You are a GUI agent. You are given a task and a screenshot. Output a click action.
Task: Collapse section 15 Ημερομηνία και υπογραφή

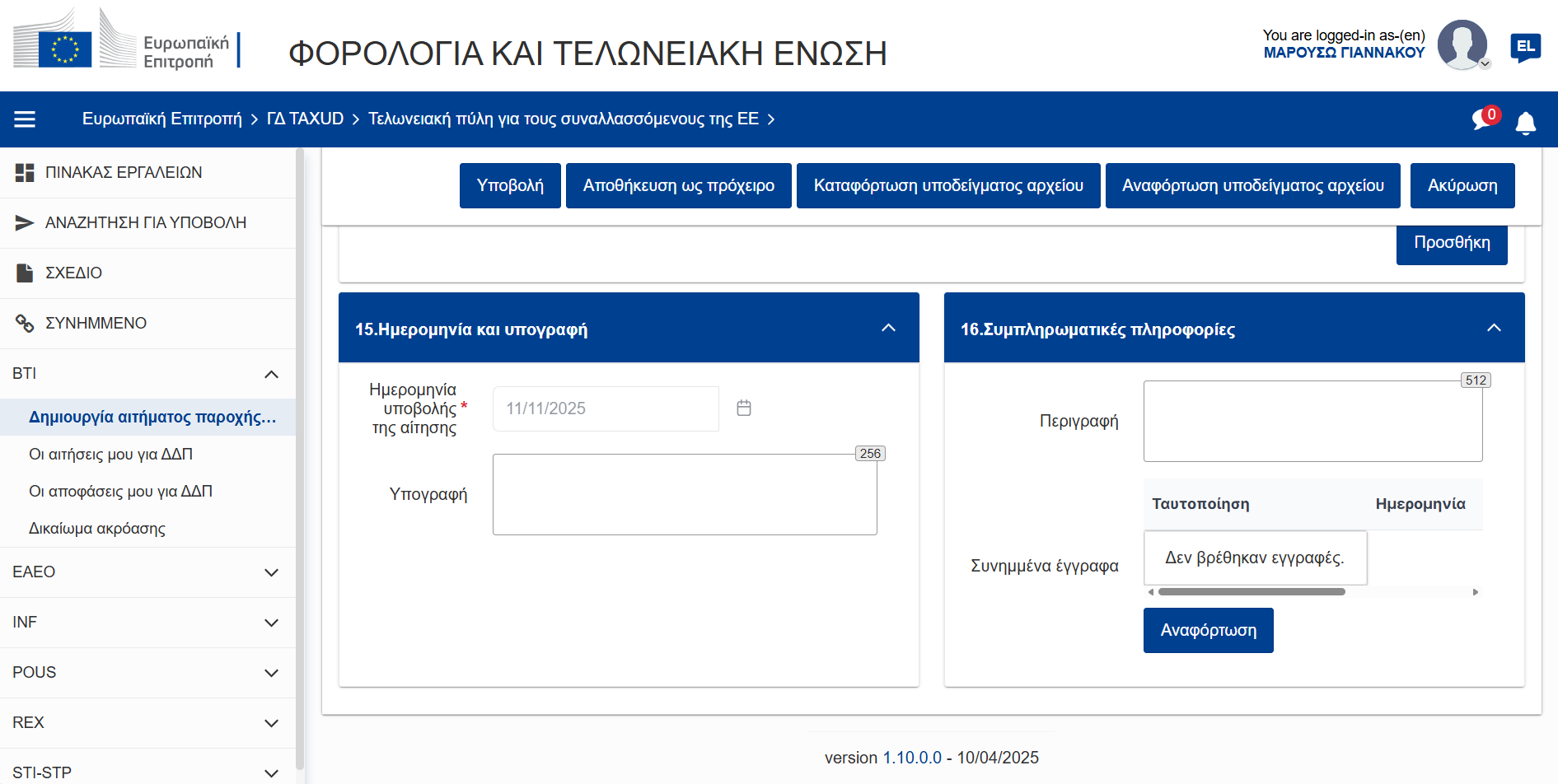888,329
